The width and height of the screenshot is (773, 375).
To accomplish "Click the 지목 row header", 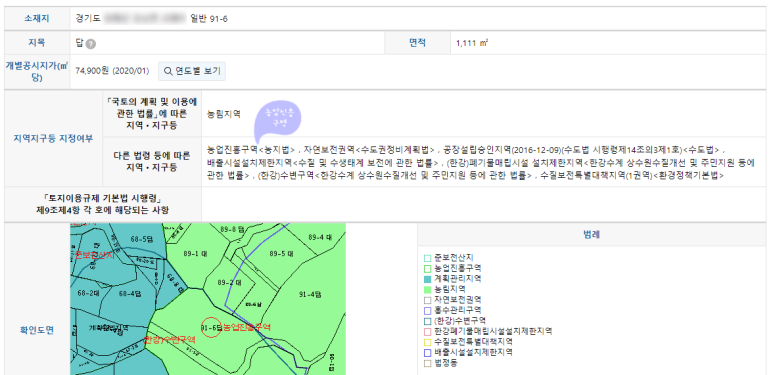I will point(36,43).
